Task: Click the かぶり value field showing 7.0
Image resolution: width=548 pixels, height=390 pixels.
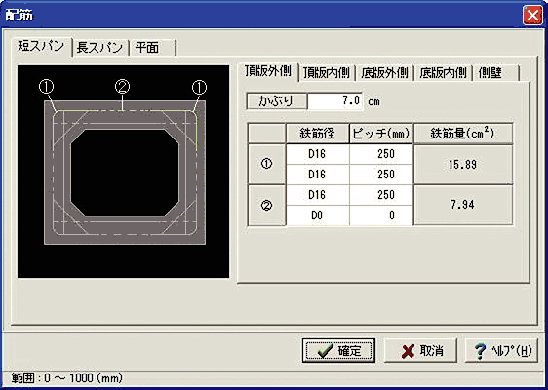Action: 335,101
